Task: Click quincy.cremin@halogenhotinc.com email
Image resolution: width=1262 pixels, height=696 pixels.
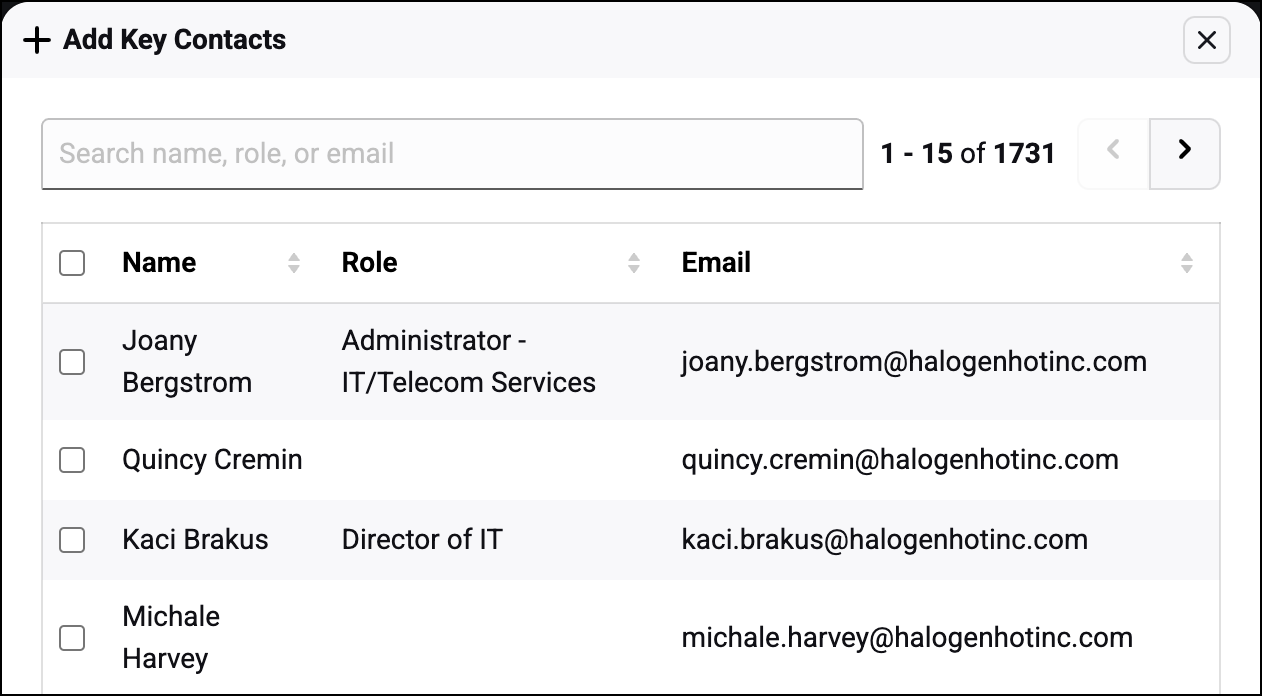Action: 900,460
